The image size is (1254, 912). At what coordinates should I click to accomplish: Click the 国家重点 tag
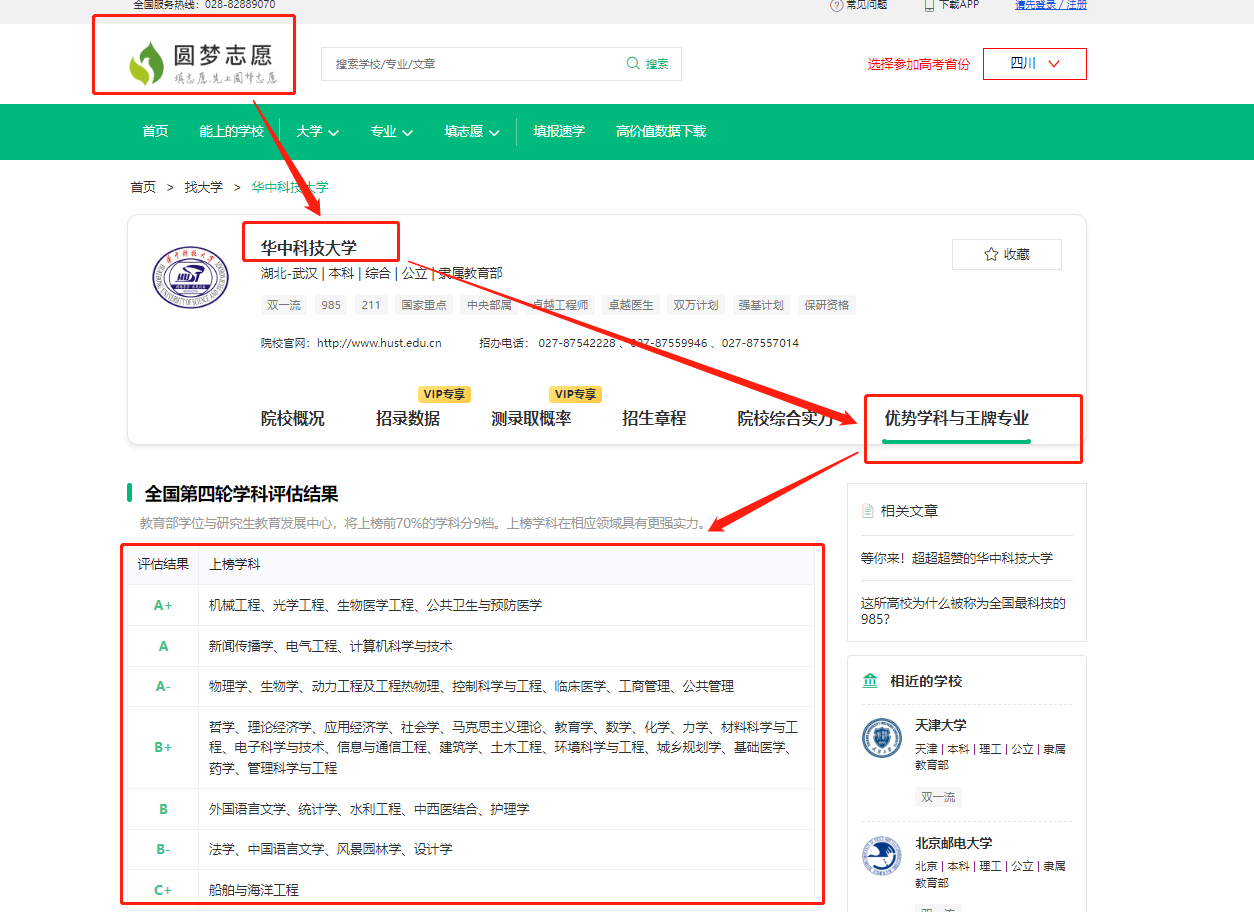424,305
